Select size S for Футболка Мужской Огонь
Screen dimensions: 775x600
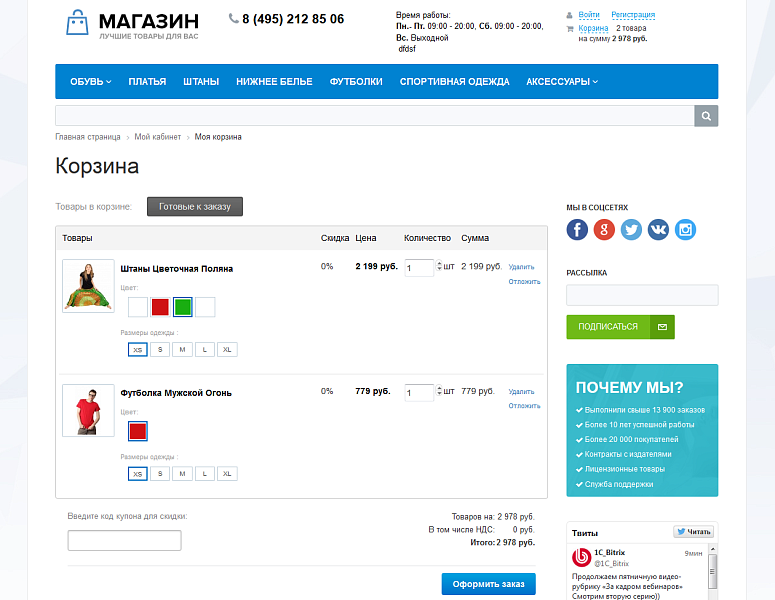click(x=160, y=474)
